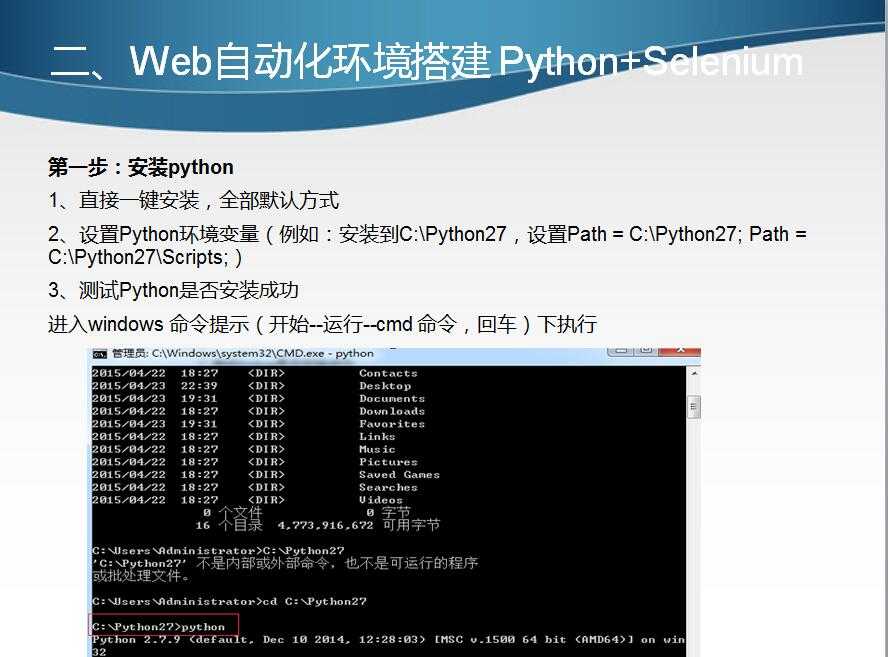888x657 pixels.
Task: Click the '不是内部或外部命令' error message line
Action: coord(285,563)
